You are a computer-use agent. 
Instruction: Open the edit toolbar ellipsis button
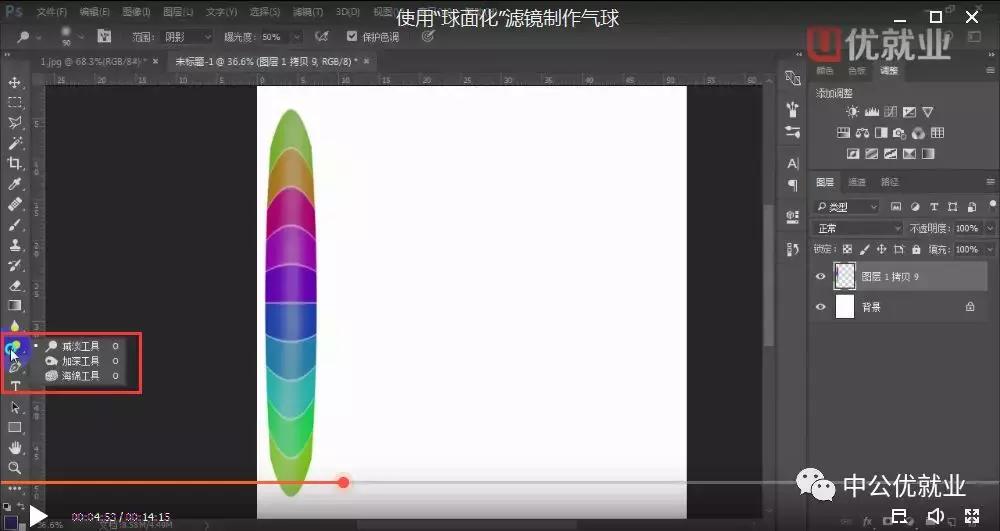[15, 488]
